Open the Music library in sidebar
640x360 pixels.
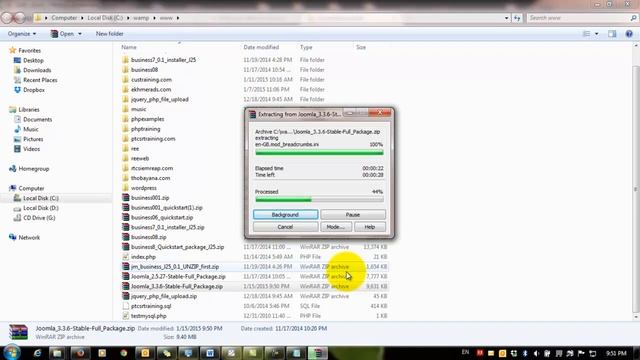31,129
